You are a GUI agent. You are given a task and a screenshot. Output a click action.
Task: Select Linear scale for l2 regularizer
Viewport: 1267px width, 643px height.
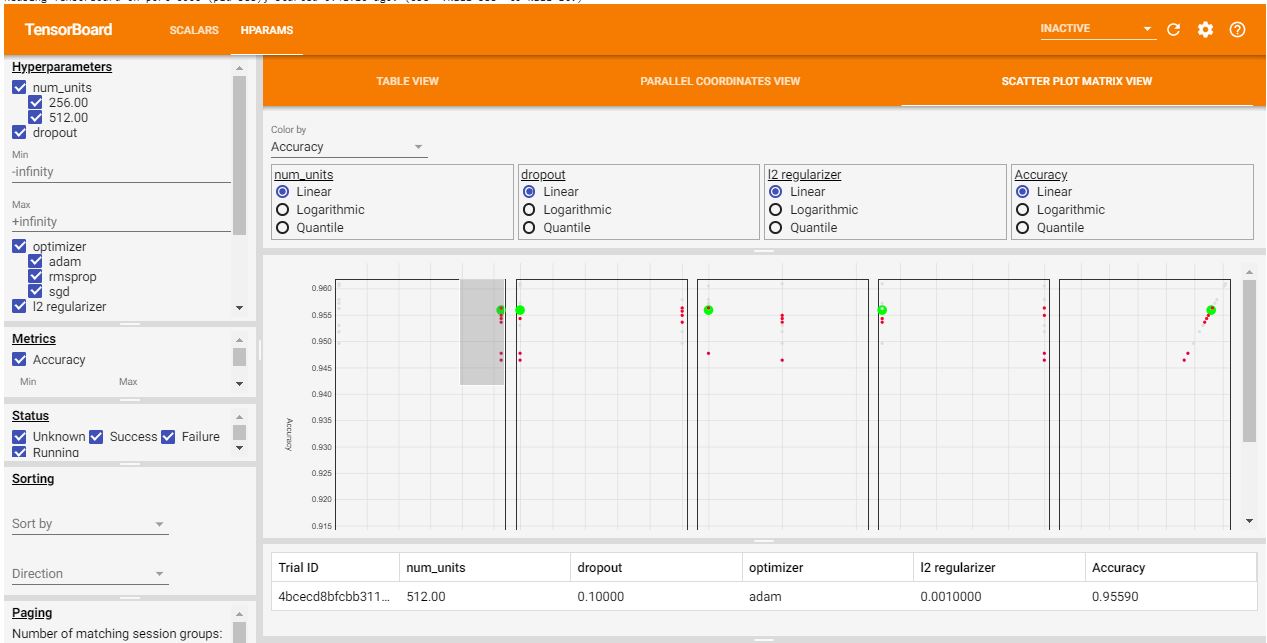pyautogui.click(x=777, y=192)
